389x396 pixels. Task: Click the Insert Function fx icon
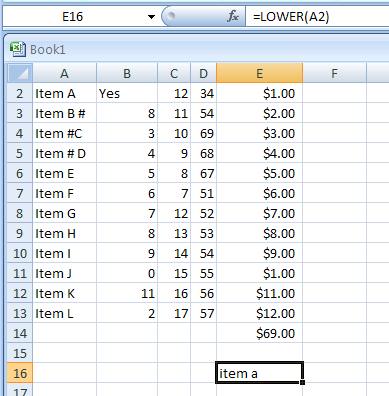coord(233,16)
